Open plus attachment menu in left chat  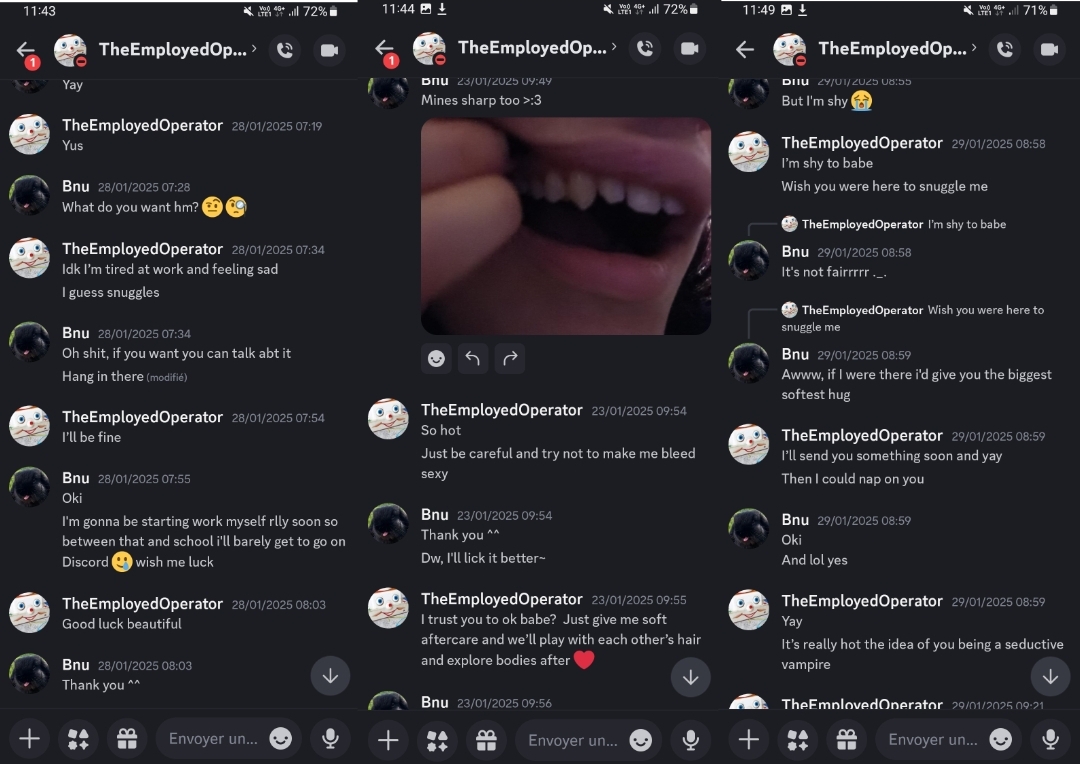(x=29, y=739)
